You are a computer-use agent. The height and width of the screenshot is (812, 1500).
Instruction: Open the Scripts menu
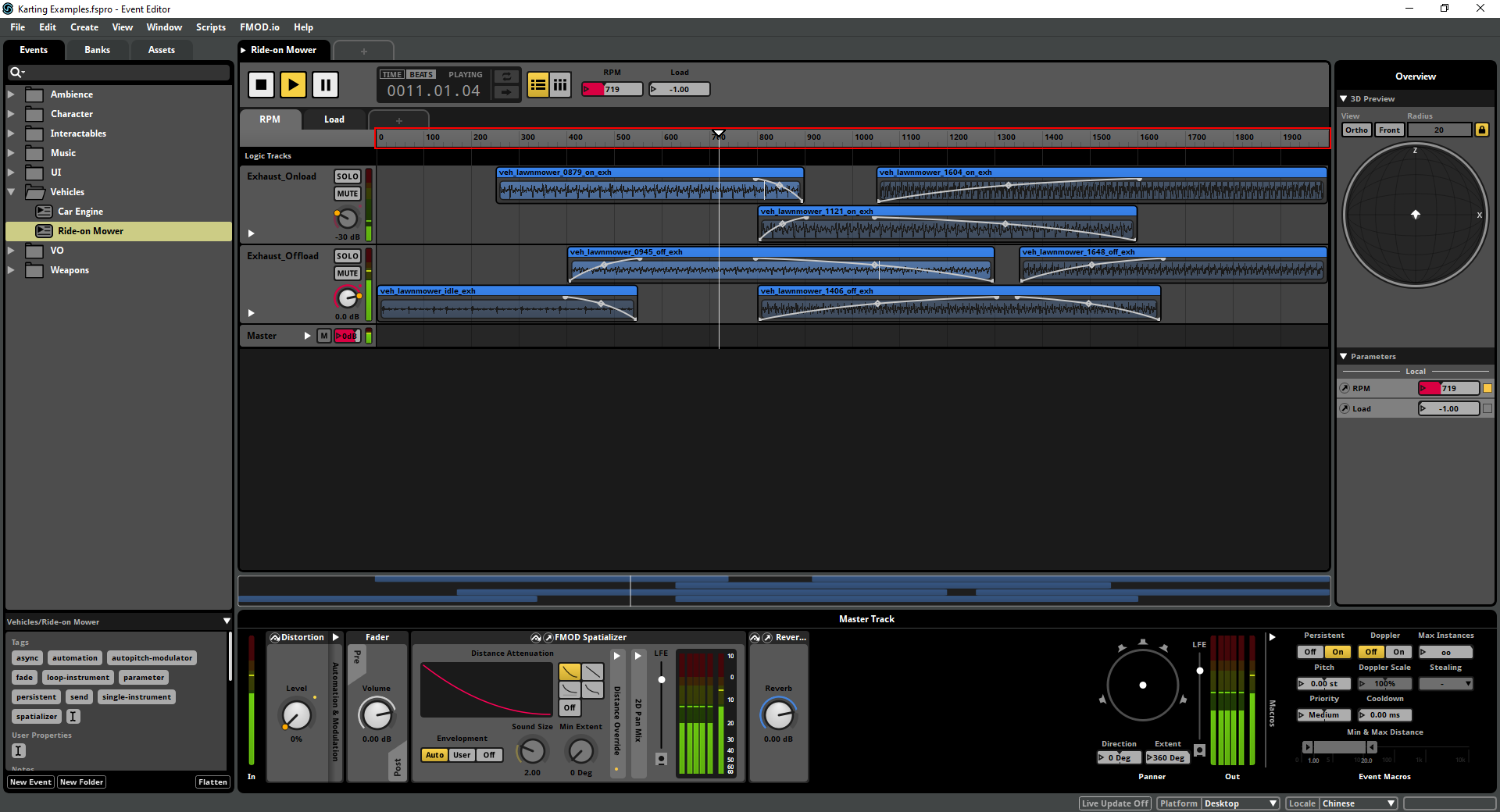[x=210, y=27]
